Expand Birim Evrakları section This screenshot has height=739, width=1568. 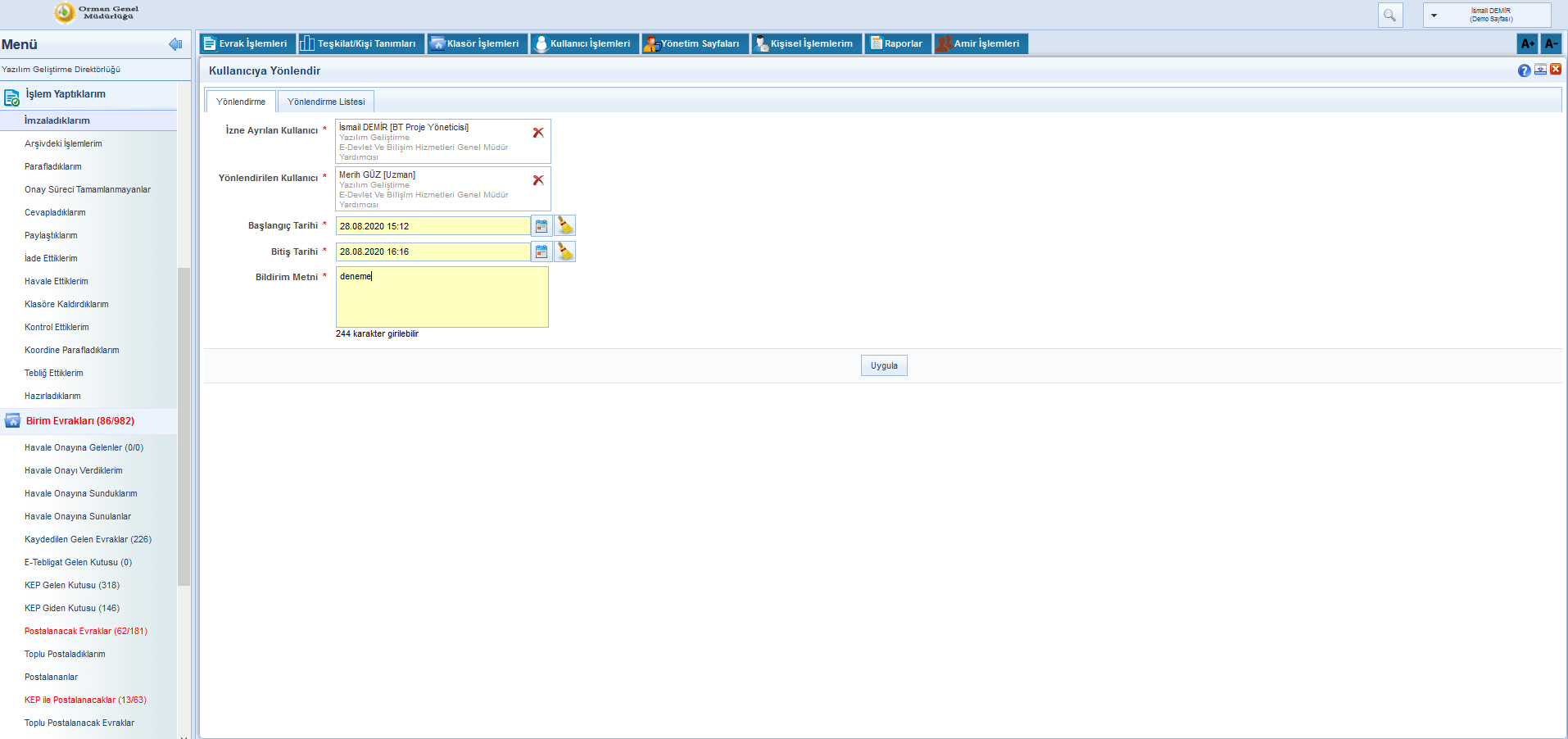(79, 421)
